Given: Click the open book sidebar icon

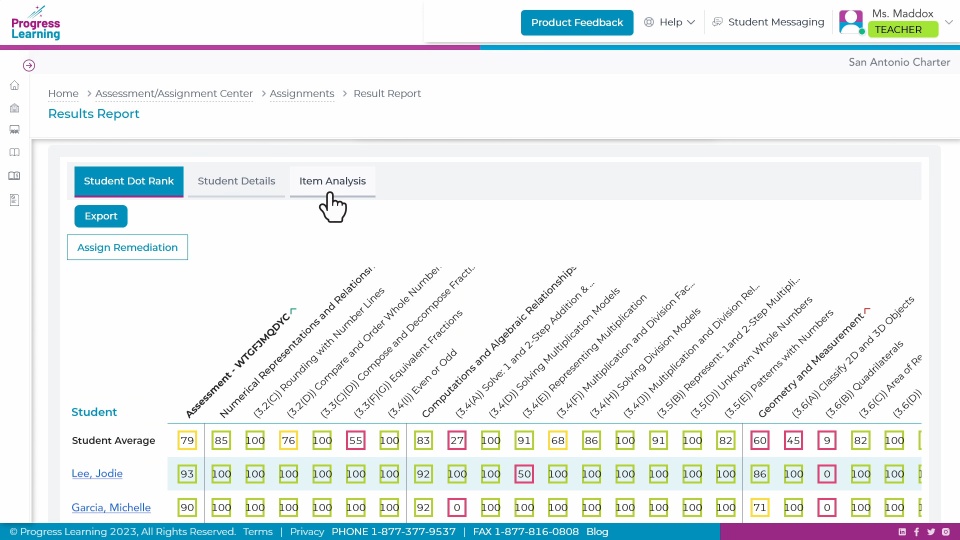Looking at the screenshot, I should pos(14,153).
